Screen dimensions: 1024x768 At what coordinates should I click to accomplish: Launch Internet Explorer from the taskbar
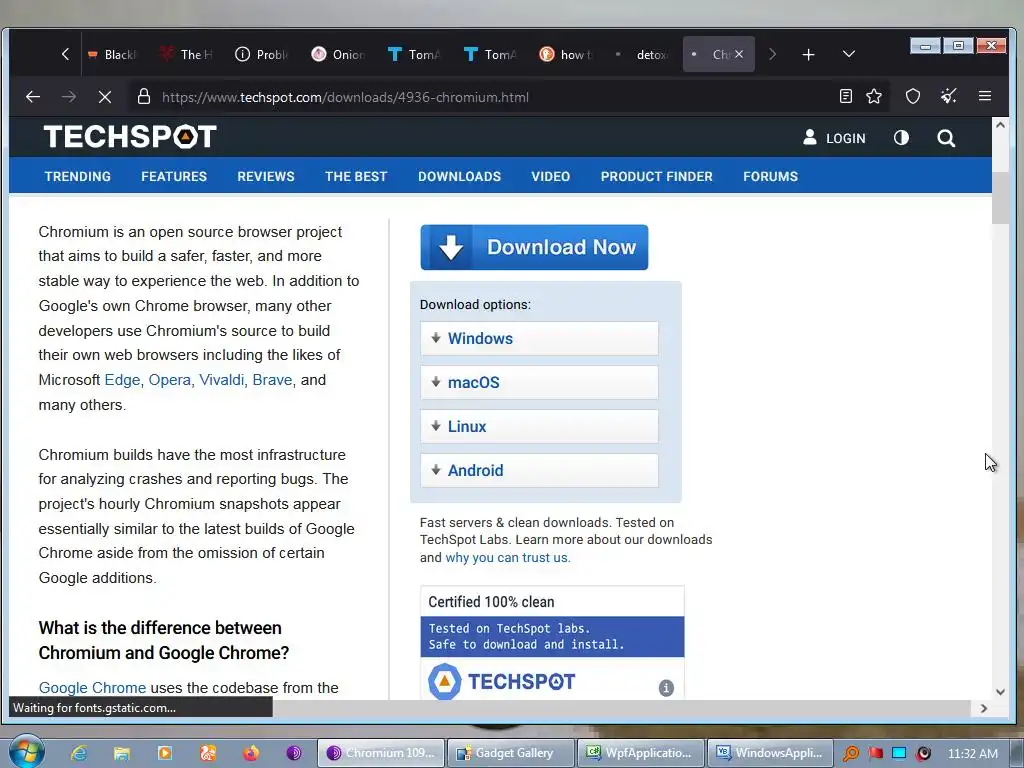79,753
